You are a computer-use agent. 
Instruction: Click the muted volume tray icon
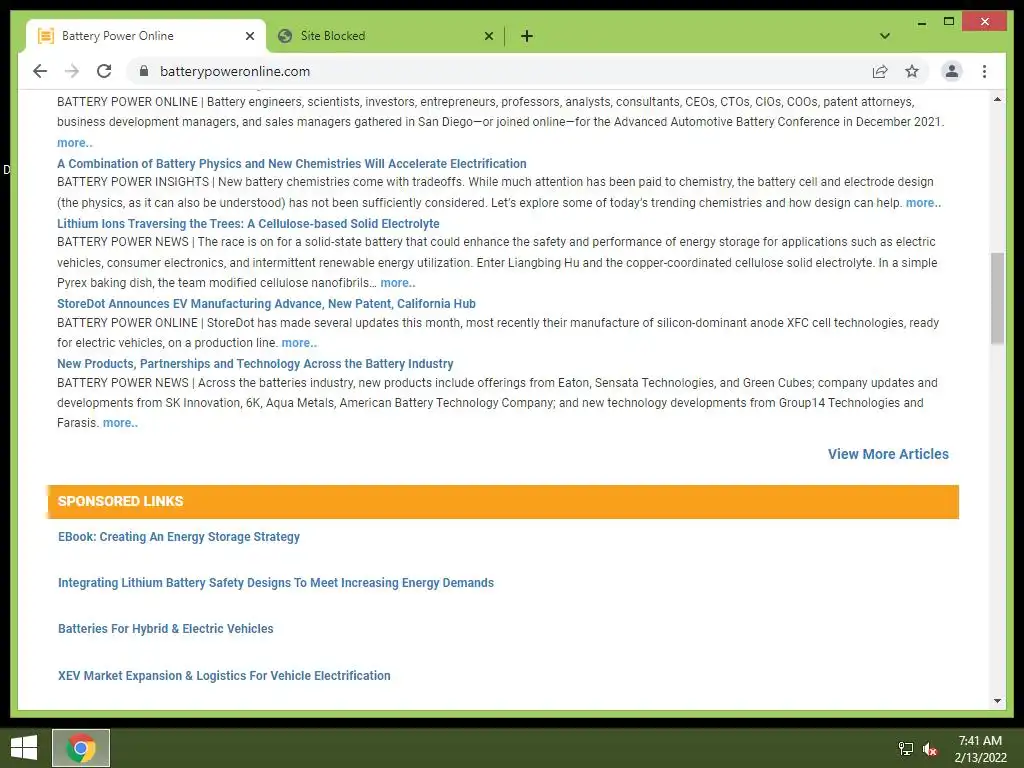point(929,749)
